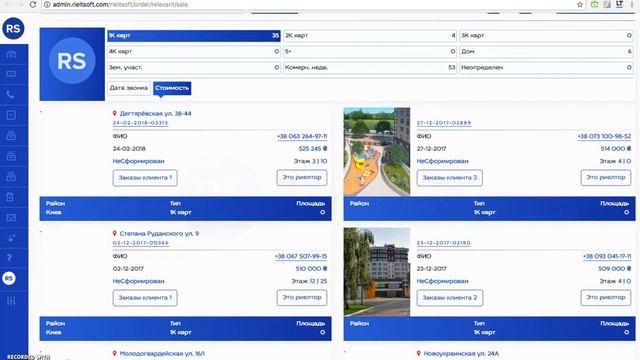Click НеСформирован status on Дегтярёвская card
This screenshot has height=360, width=640.
(138, 161)
